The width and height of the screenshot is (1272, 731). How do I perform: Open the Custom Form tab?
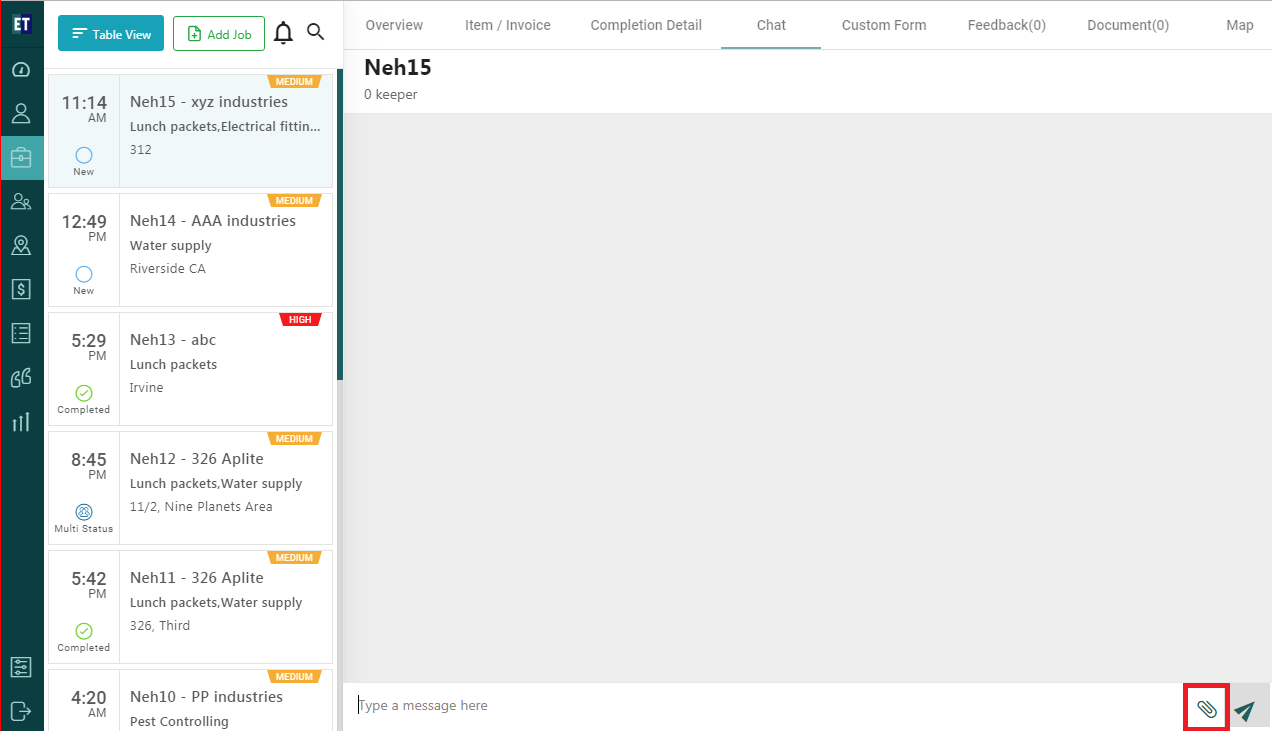pos(884,25)
